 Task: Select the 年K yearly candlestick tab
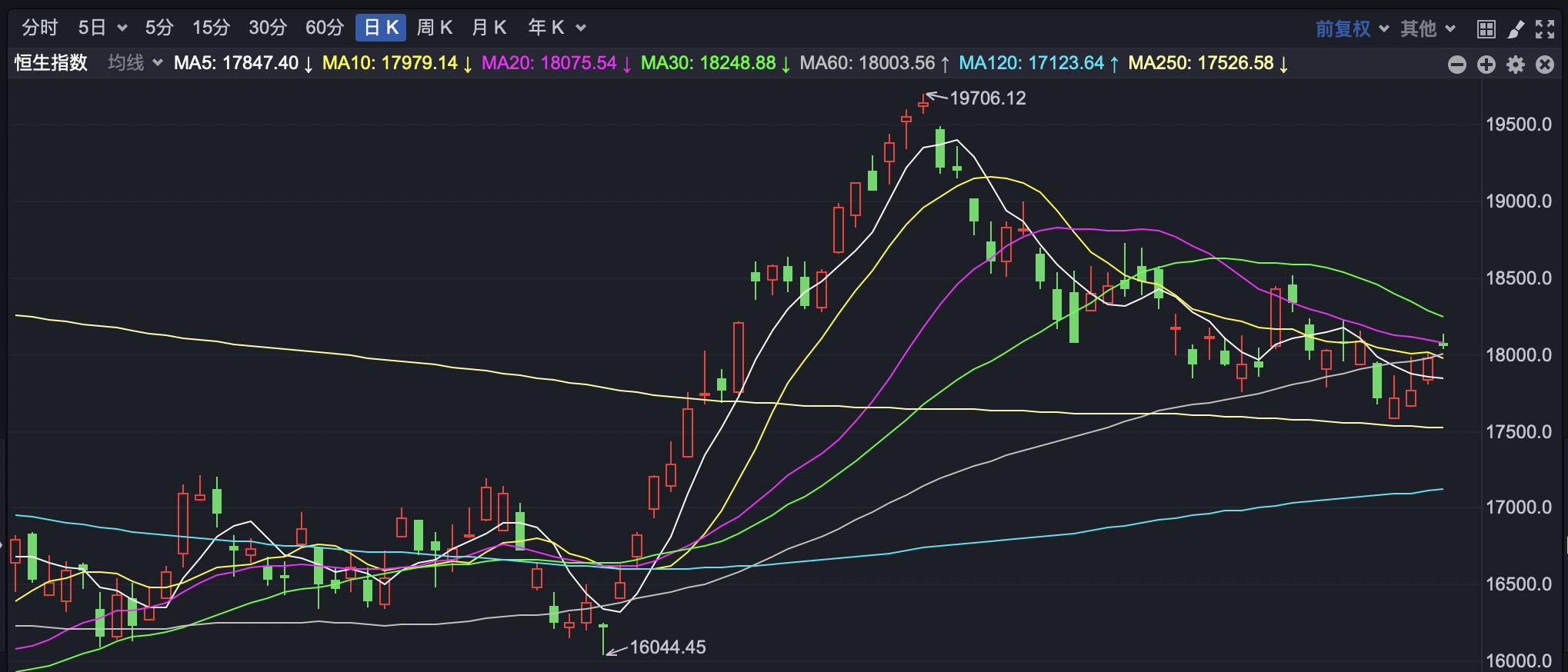pos(546,28)
